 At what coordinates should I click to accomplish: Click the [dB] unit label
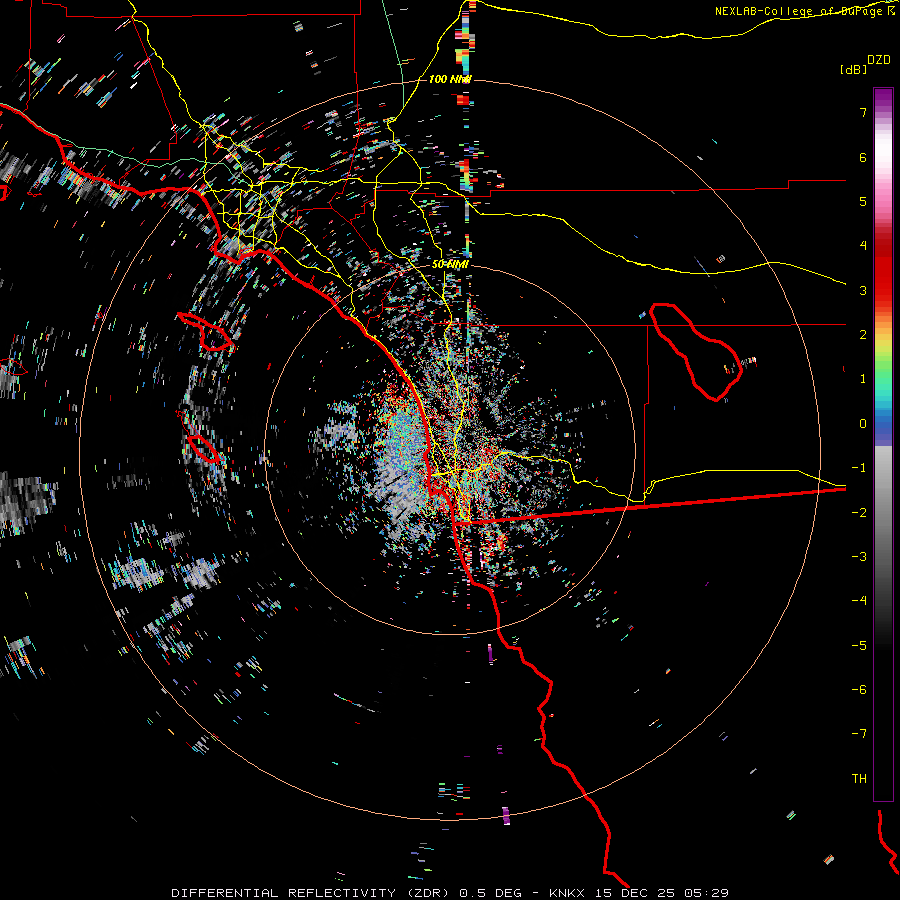pyautogui.click(x=853, y=70)
